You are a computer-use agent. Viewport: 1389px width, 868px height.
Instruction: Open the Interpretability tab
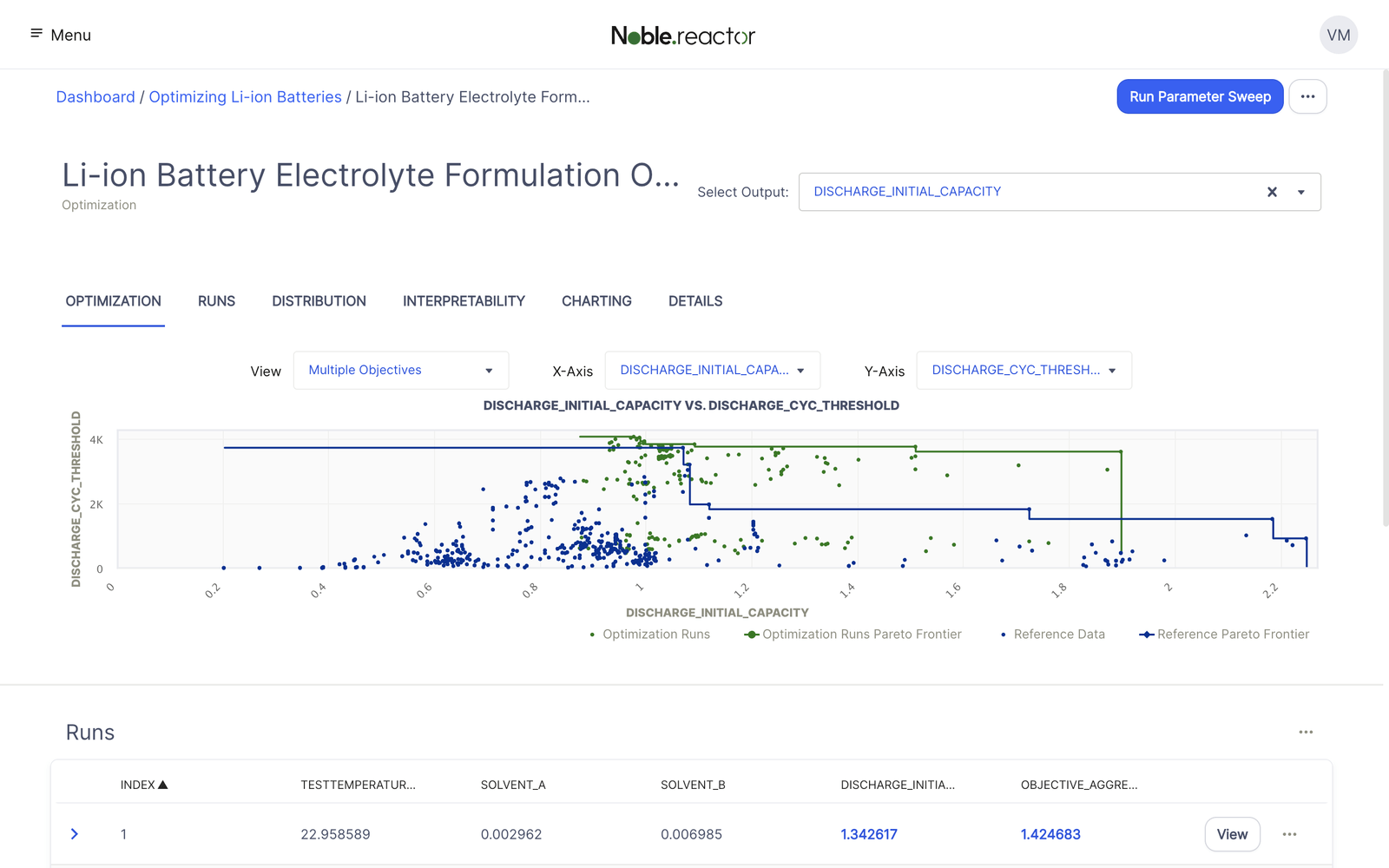tap(463, 301)
